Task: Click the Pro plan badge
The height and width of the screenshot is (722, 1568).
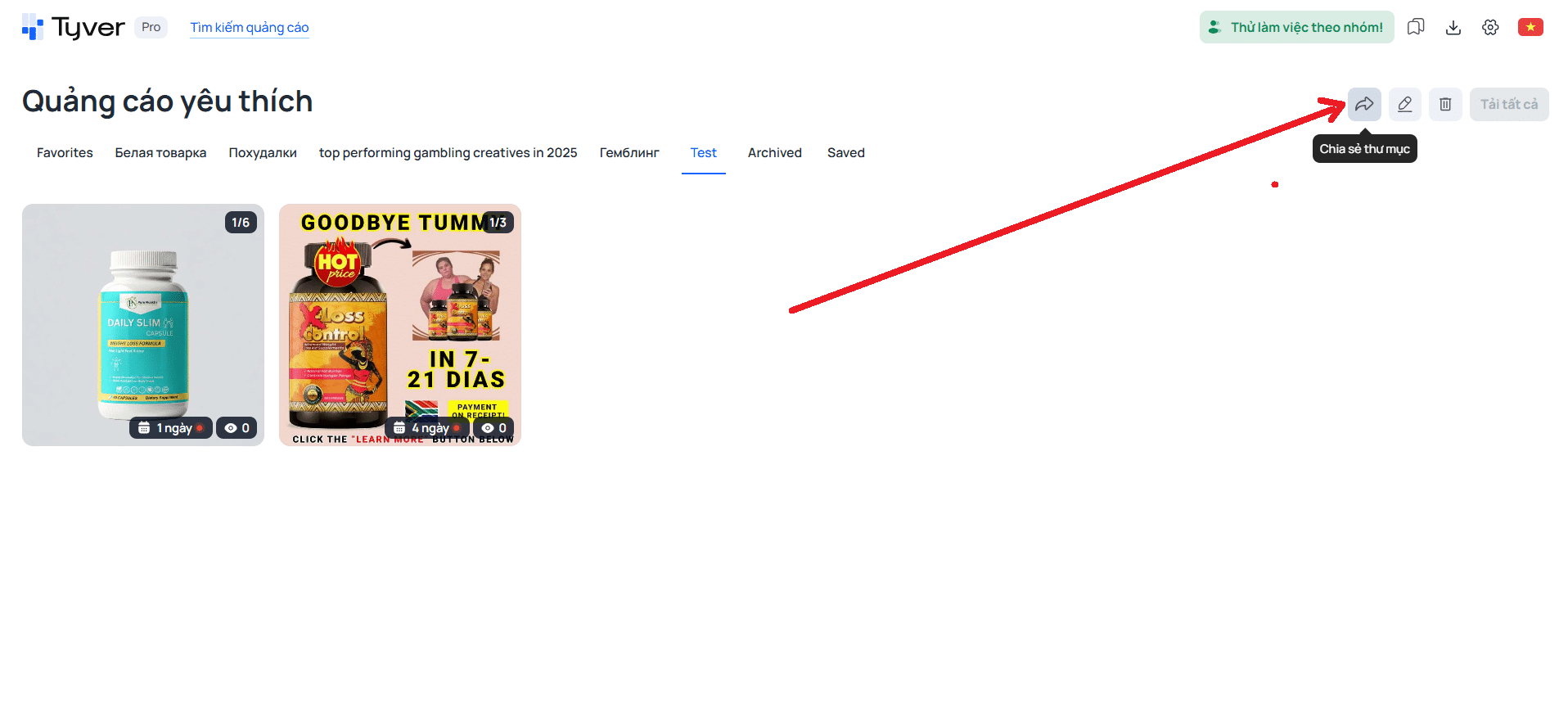Action: click(x=151, y=27)
